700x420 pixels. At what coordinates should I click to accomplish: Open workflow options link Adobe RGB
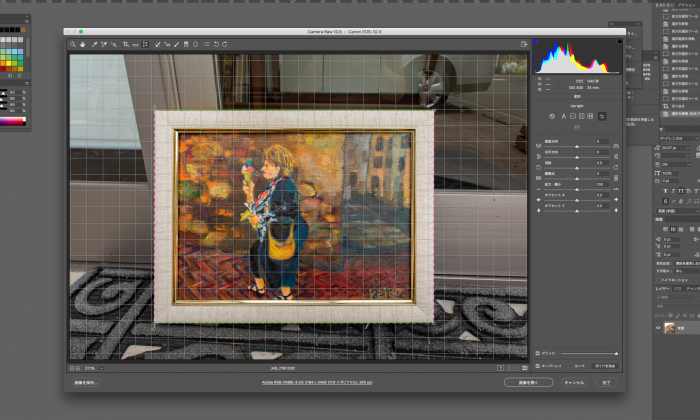(317, 383)
